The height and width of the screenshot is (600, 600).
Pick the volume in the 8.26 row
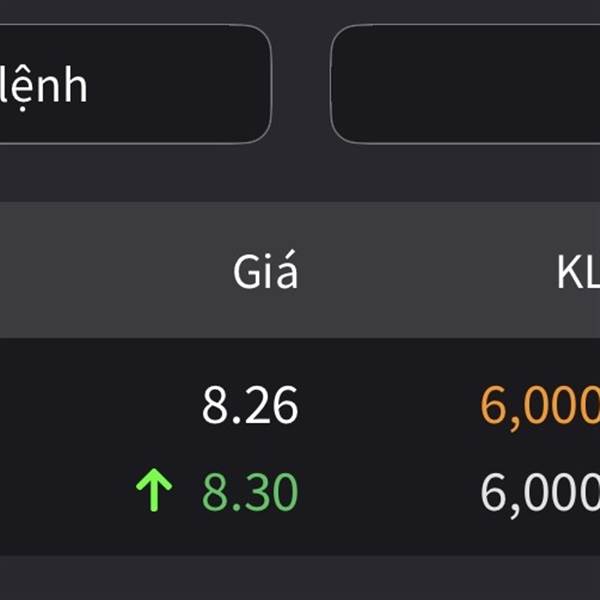click(x=540, y=408)
